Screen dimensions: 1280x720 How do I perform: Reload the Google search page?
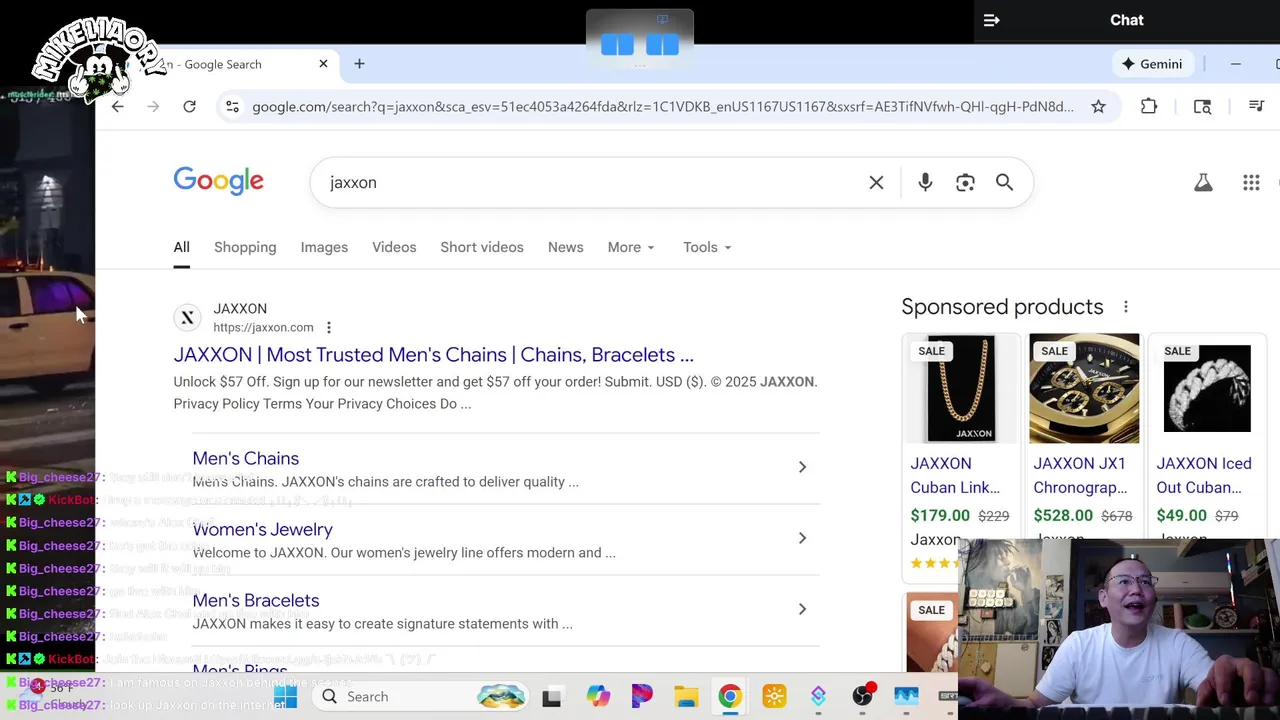[189, 106]
